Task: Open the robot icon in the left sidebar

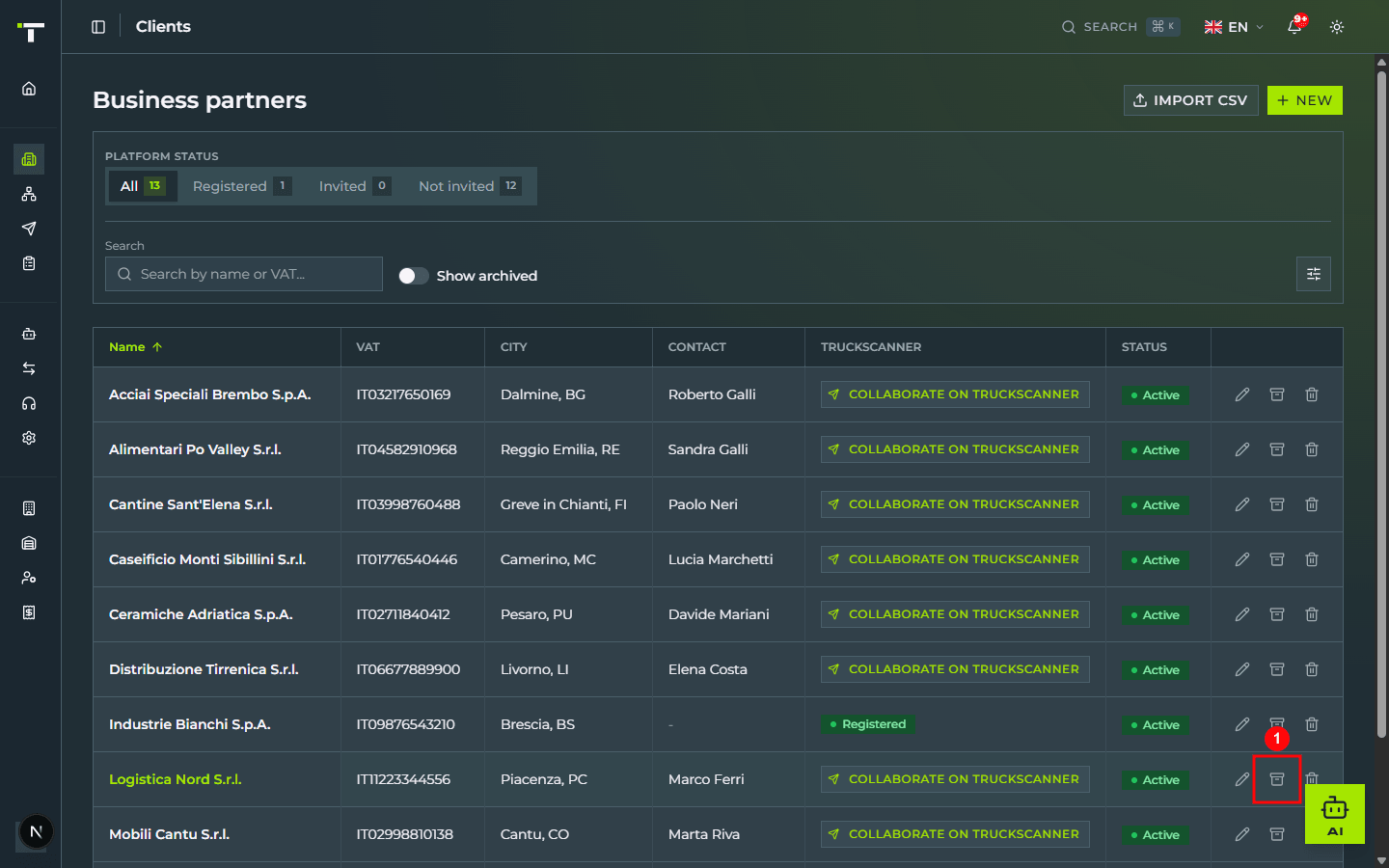Action: (29, 334)
